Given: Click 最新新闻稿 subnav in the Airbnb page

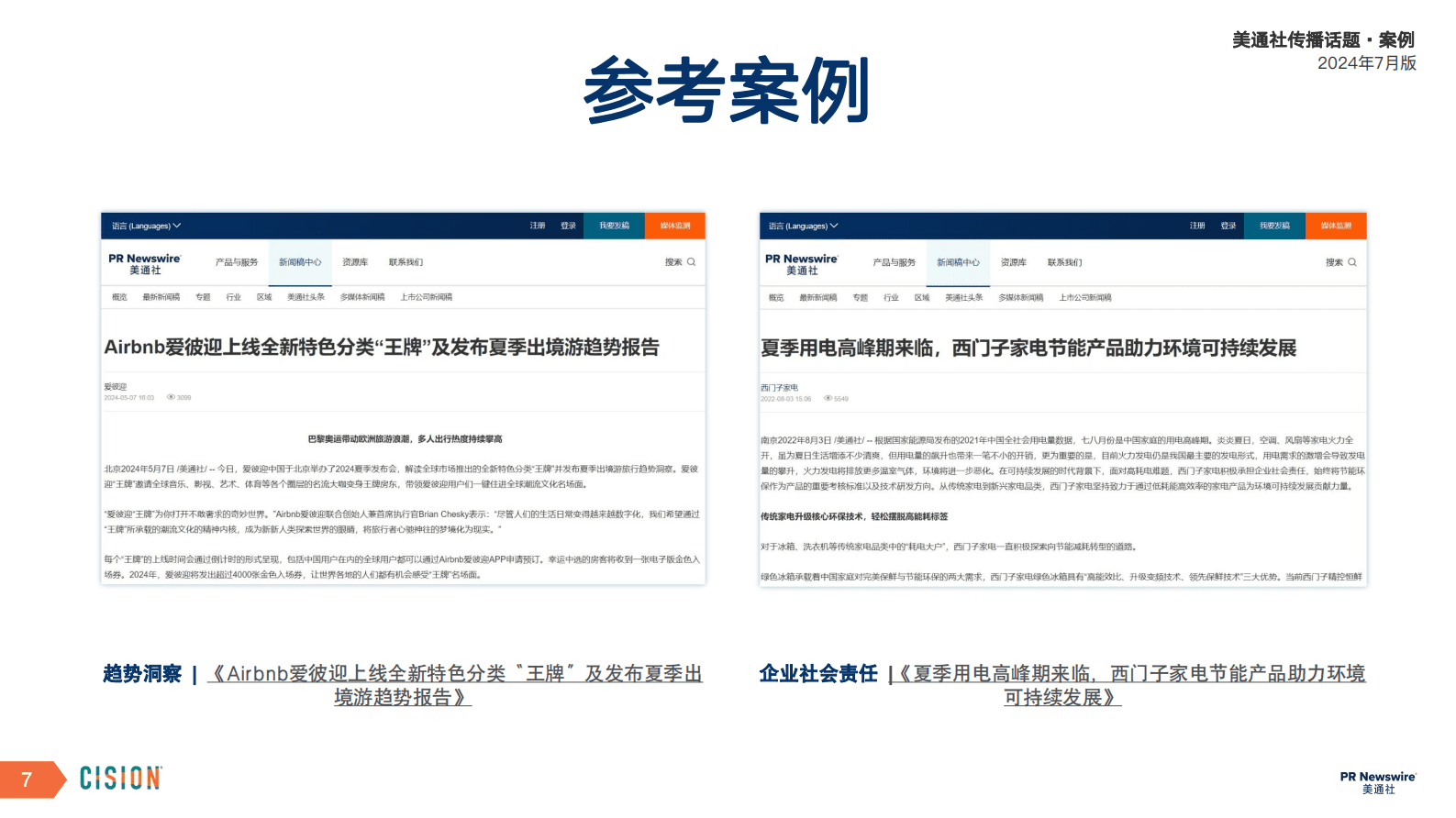Looking at the screenshot, I should pyautogui.click(x=161, y=297).
